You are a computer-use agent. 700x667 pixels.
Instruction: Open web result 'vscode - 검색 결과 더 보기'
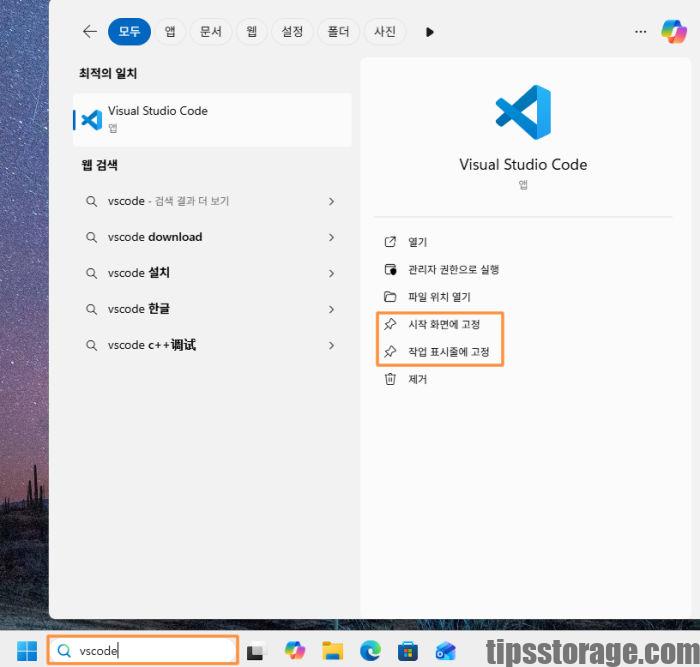(x=210, y=201)
